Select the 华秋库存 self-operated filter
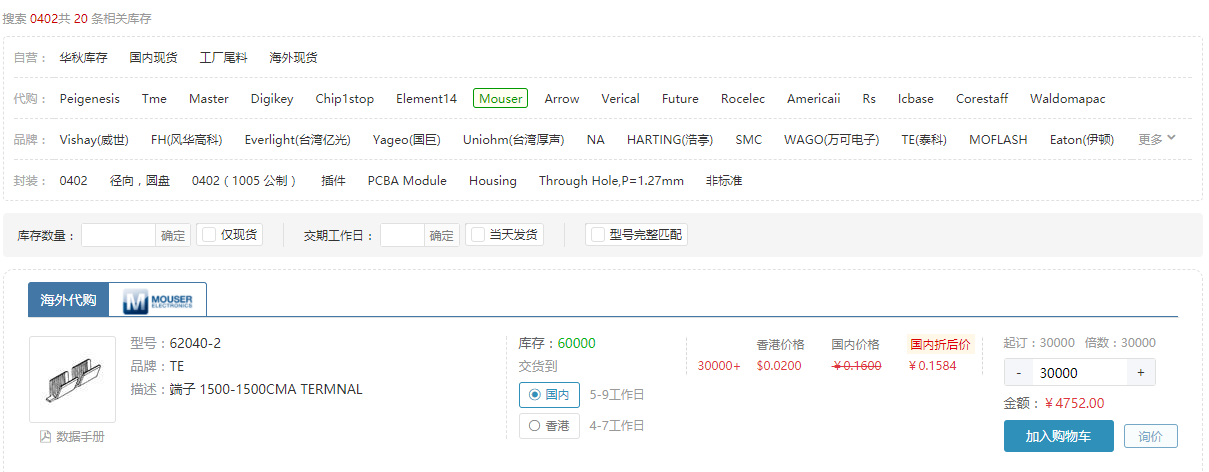Image resolution: width=1209 pixels, height=472 pixels. coord(83,58)
